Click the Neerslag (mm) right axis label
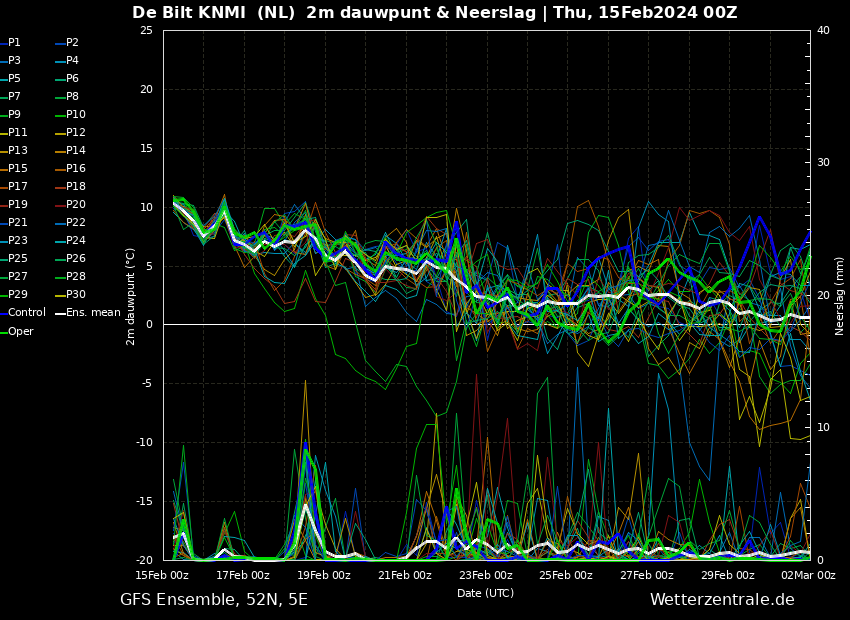850x620 pixels. 839,296
